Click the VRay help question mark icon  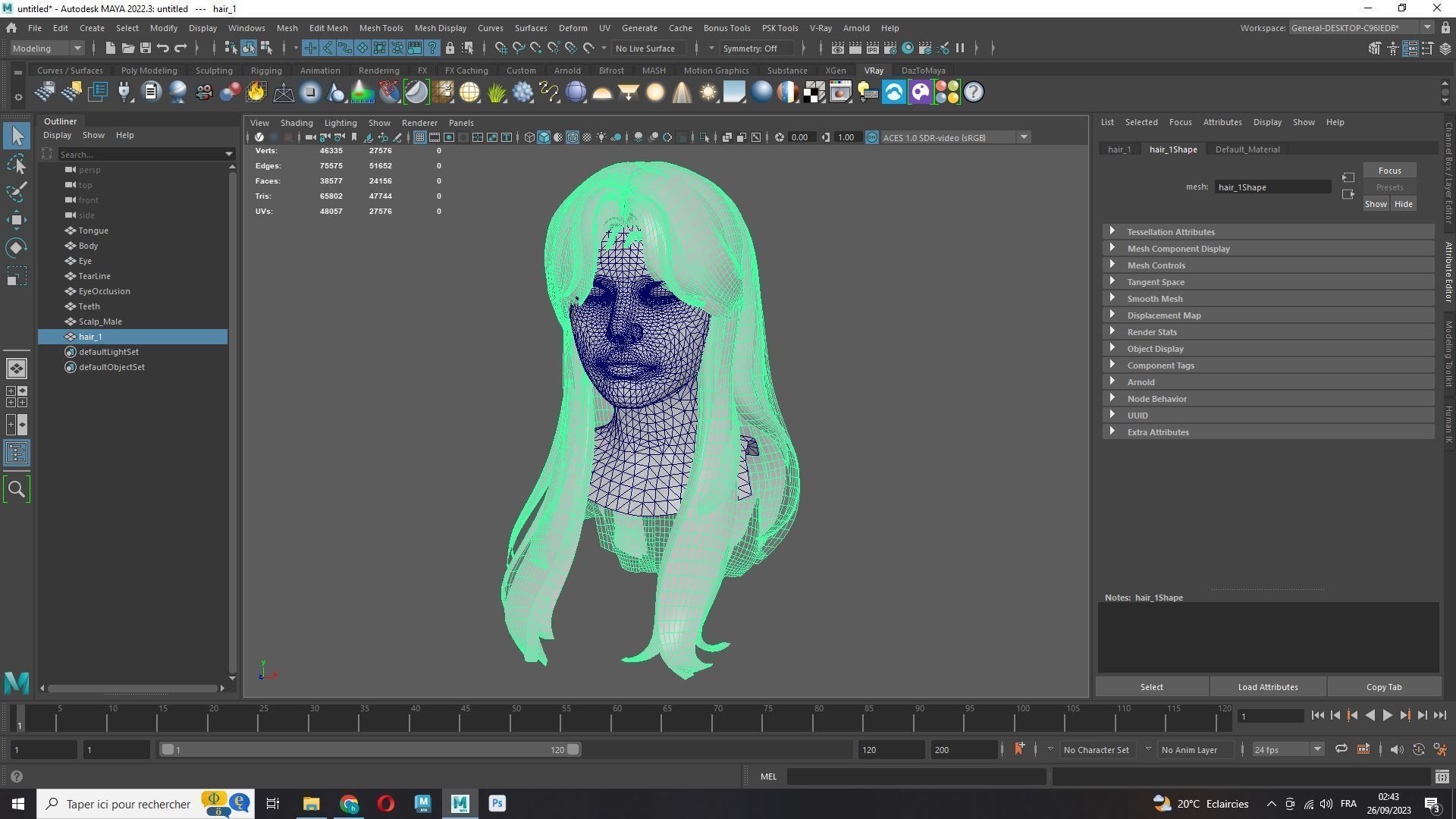974,93
